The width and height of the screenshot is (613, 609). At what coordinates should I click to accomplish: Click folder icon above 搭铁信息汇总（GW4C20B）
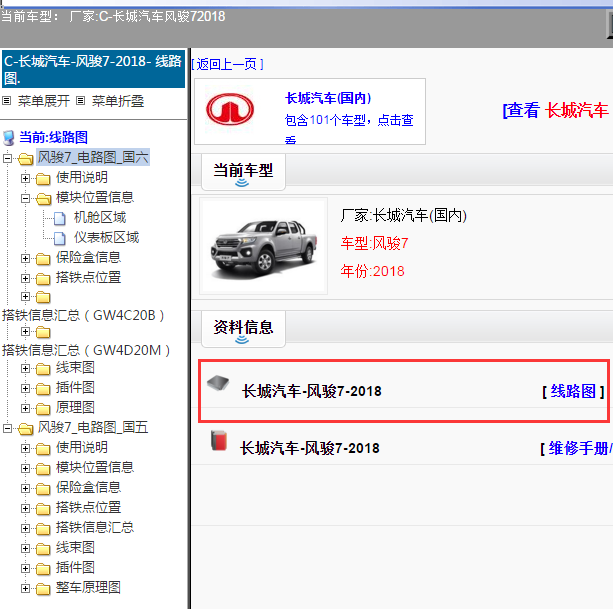[x=43, y=297]
